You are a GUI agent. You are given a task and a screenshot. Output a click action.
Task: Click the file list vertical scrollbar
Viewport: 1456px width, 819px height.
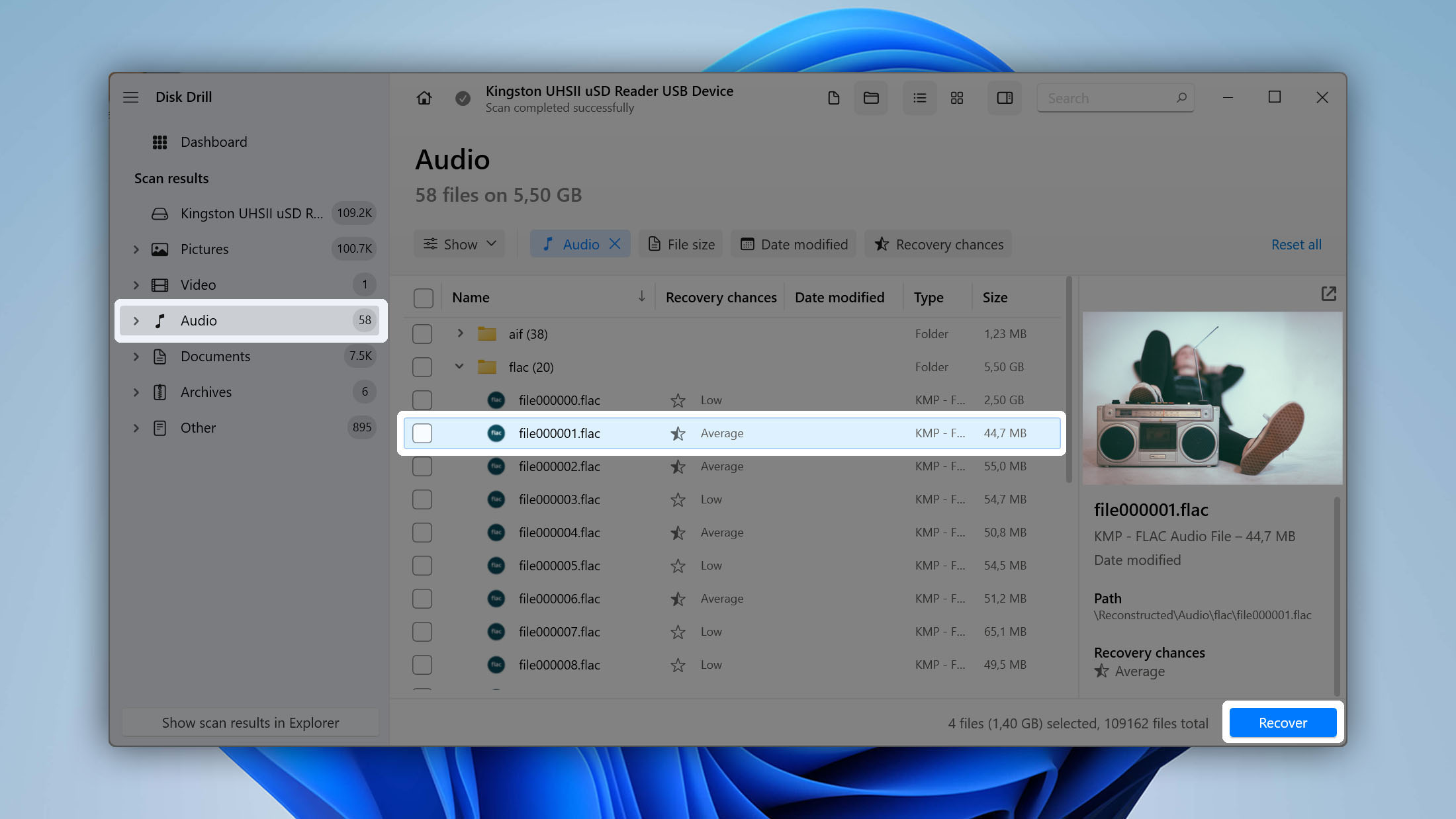click(1069, 380)
